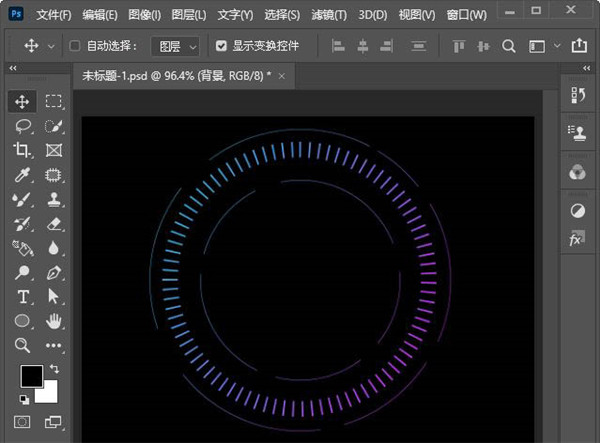Open the 图层(L) menu

click(189, 15)
